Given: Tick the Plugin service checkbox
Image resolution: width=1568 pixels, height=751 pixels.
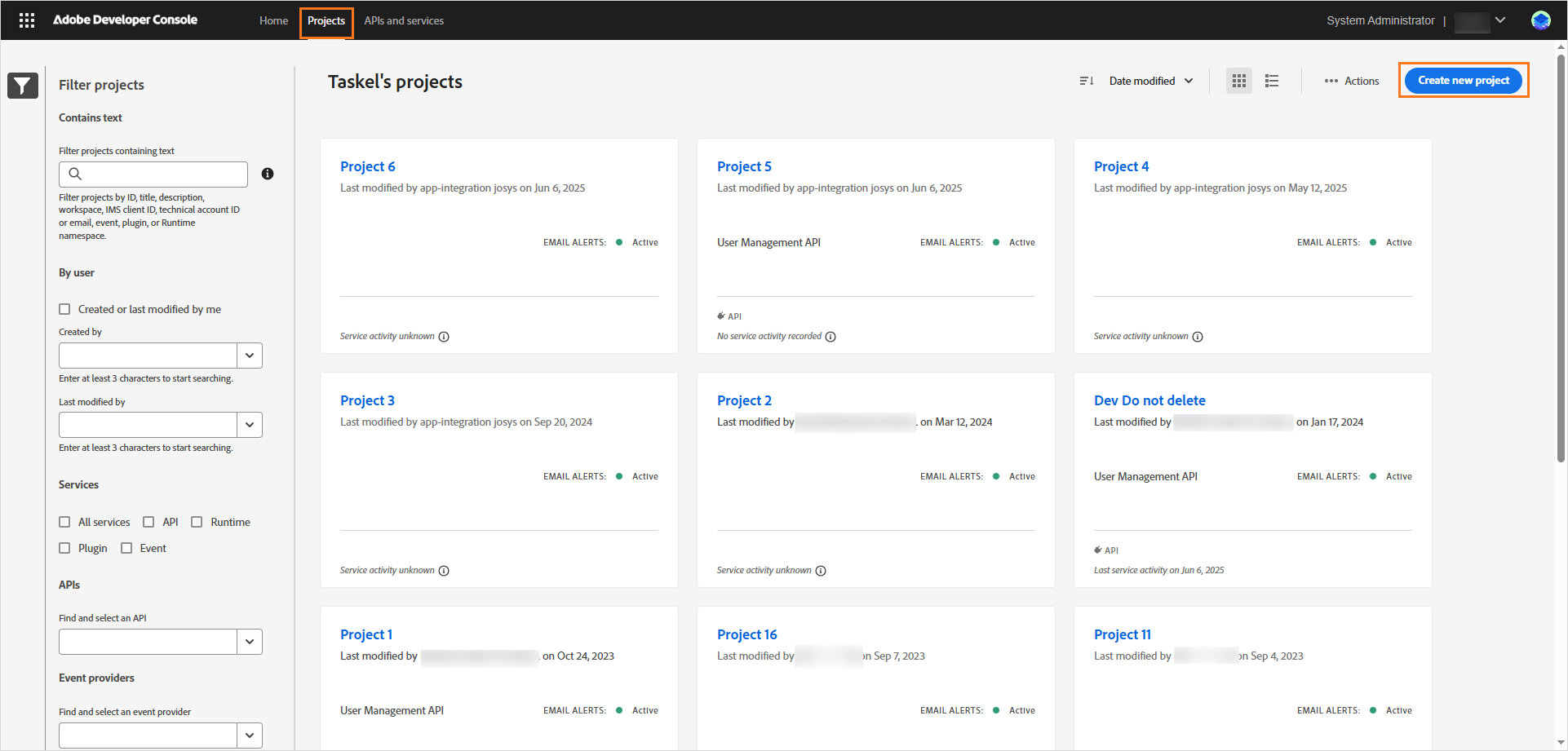Looking at the screenshot, I should [x=64, y=548].
